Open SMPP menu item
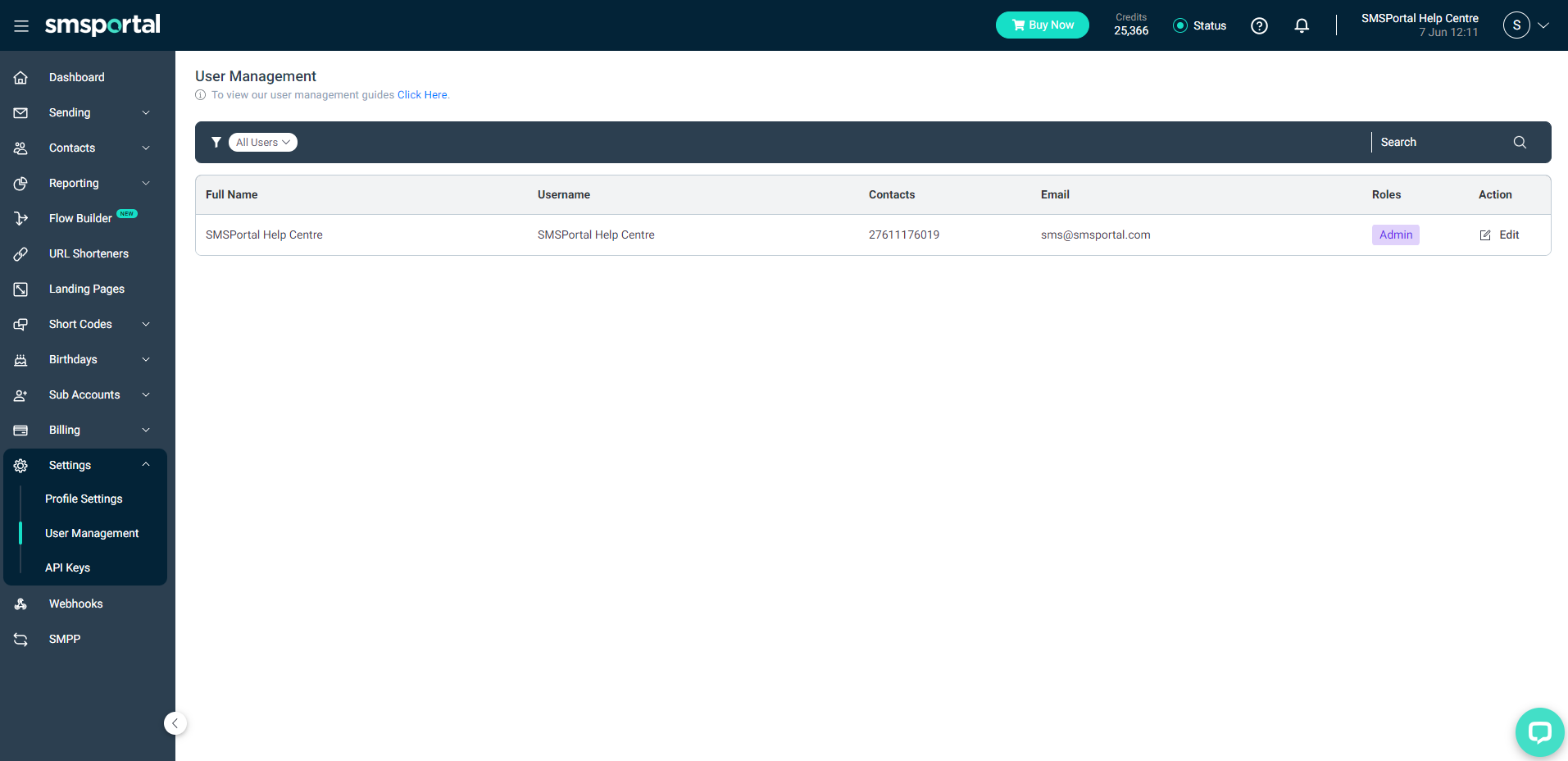 click(x=65, y=639)
